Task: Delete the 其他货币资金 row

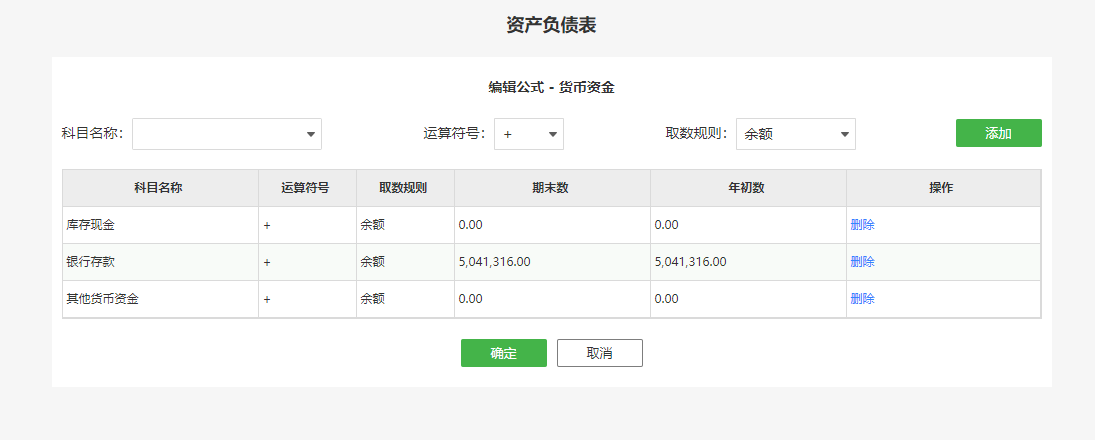Action: (862, 299)
